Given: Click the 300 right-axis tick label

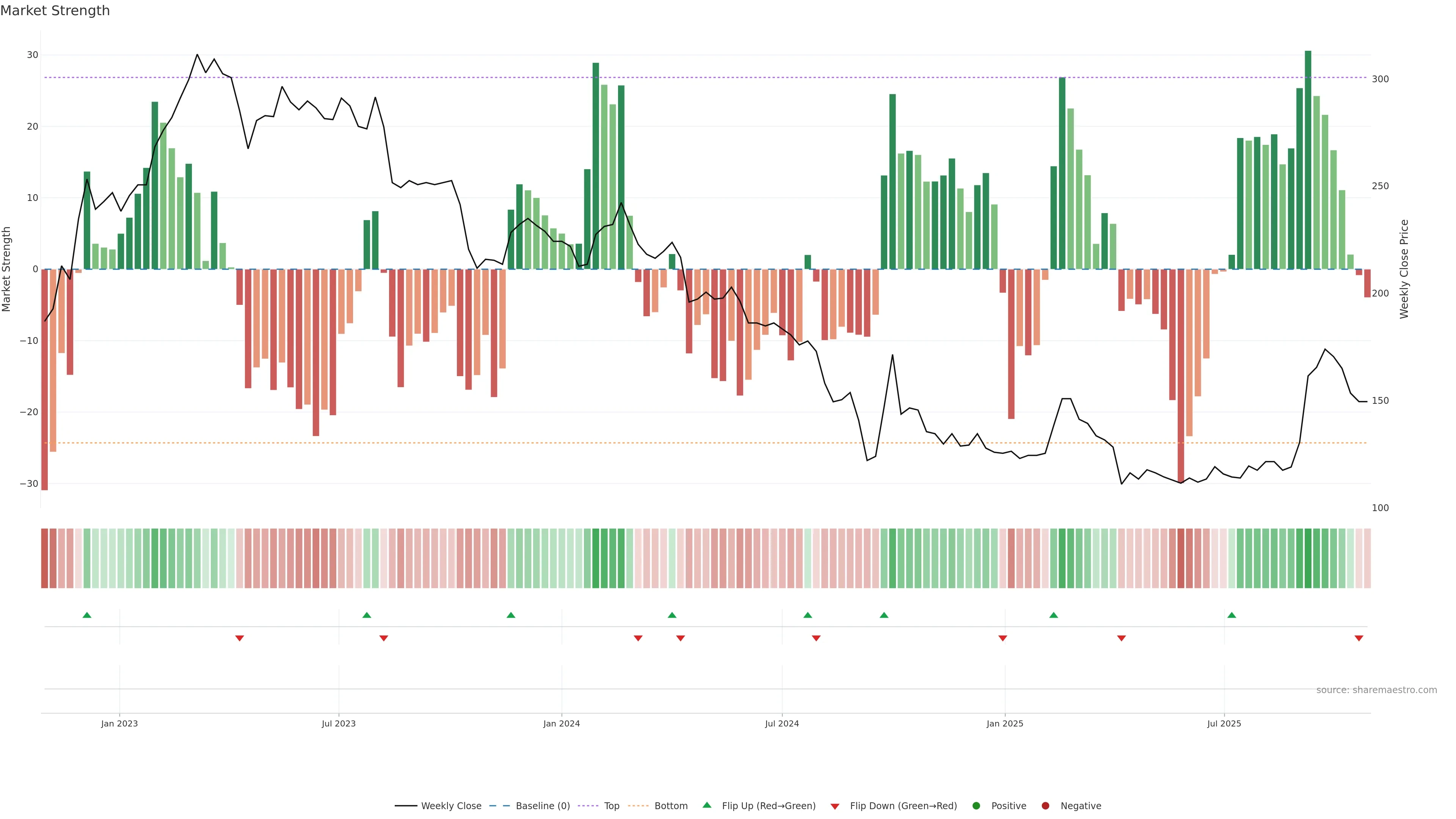Looking at the screenshot, I should click(1380, 79).
